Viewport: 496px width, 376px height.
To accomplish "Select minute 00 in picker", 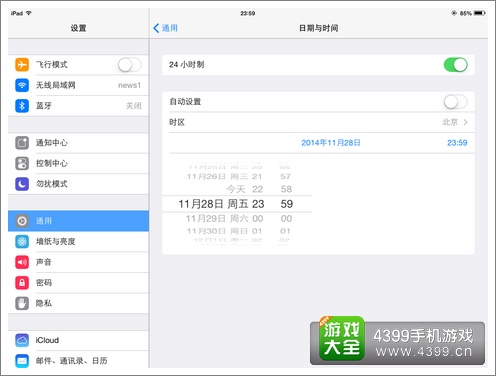I will tap(286, 219).
